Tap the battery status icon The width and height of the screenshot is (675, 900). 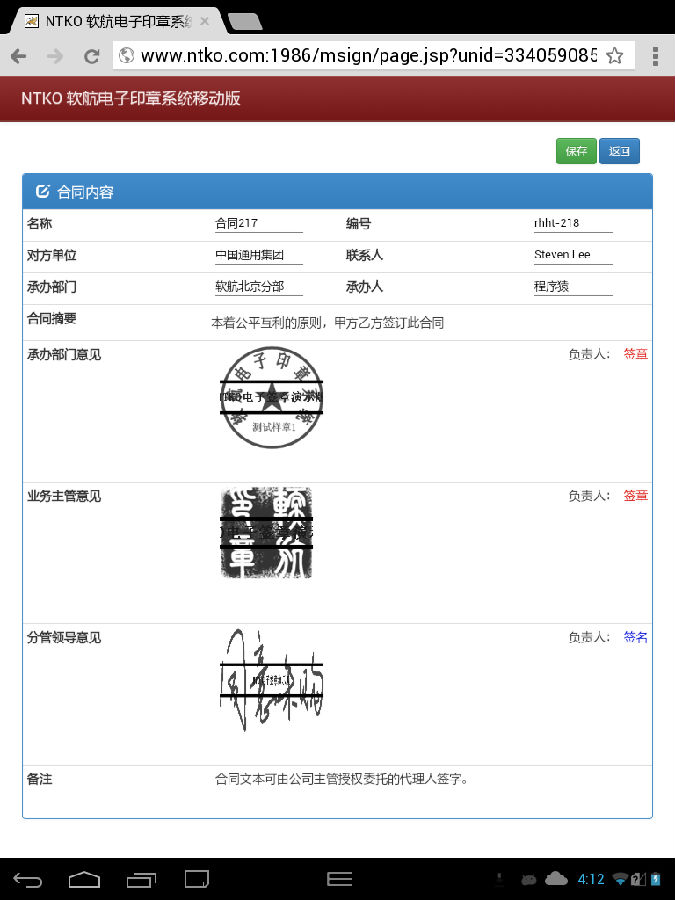pyautogui.click(x=655, y=879)
